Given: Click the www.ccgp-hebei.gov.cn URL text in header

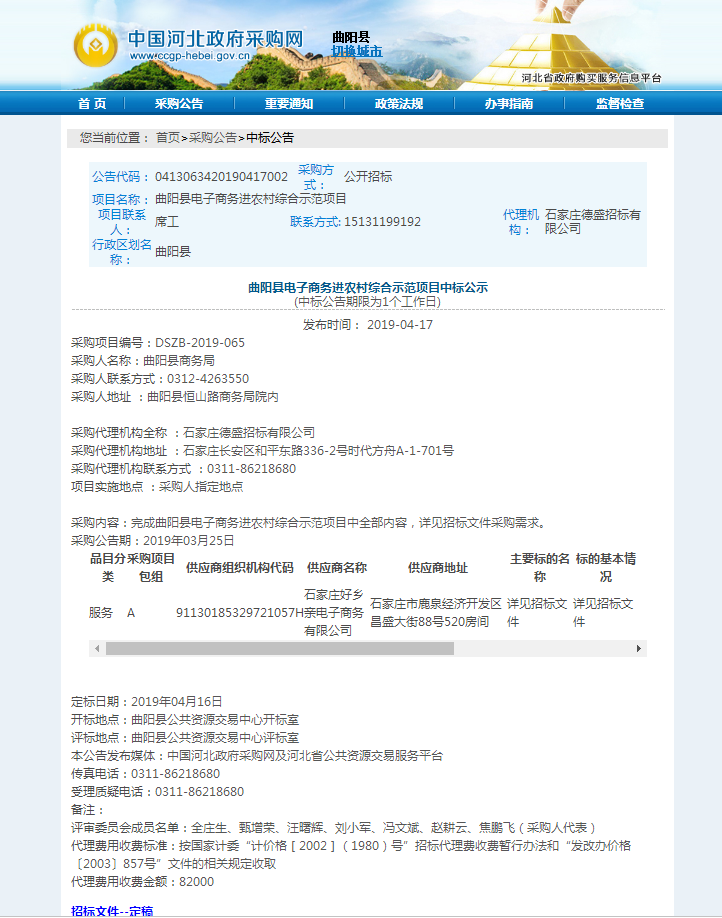Looking at the screenshot, I should [x=190, y=58].
